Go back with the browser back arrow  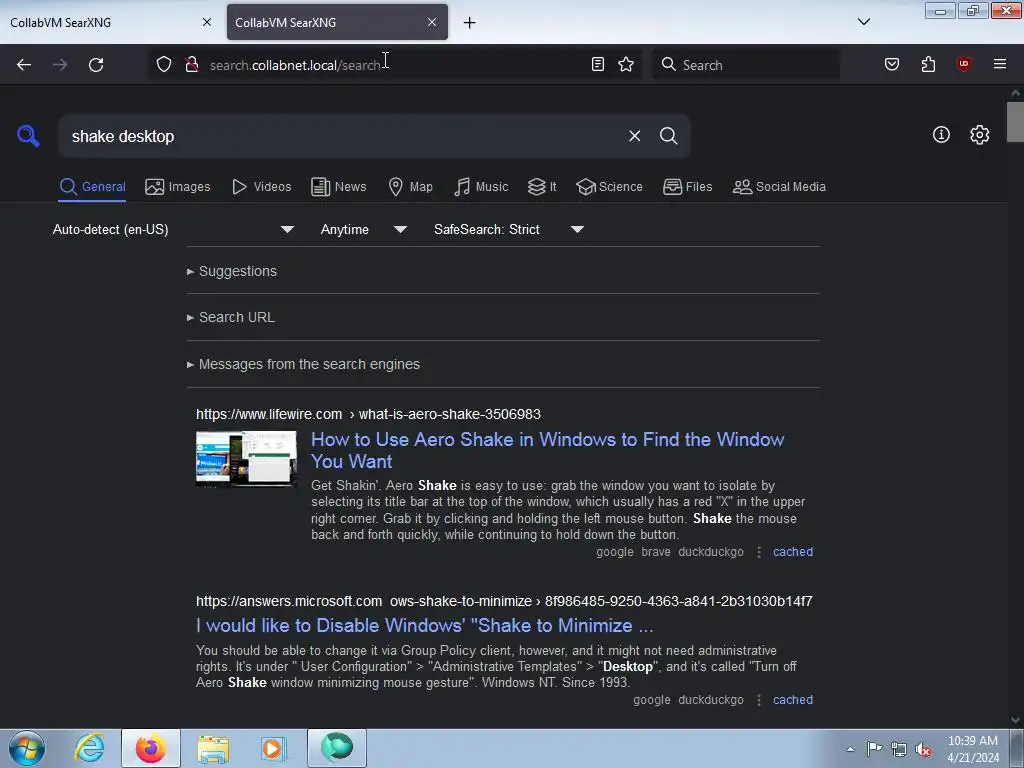24,65
